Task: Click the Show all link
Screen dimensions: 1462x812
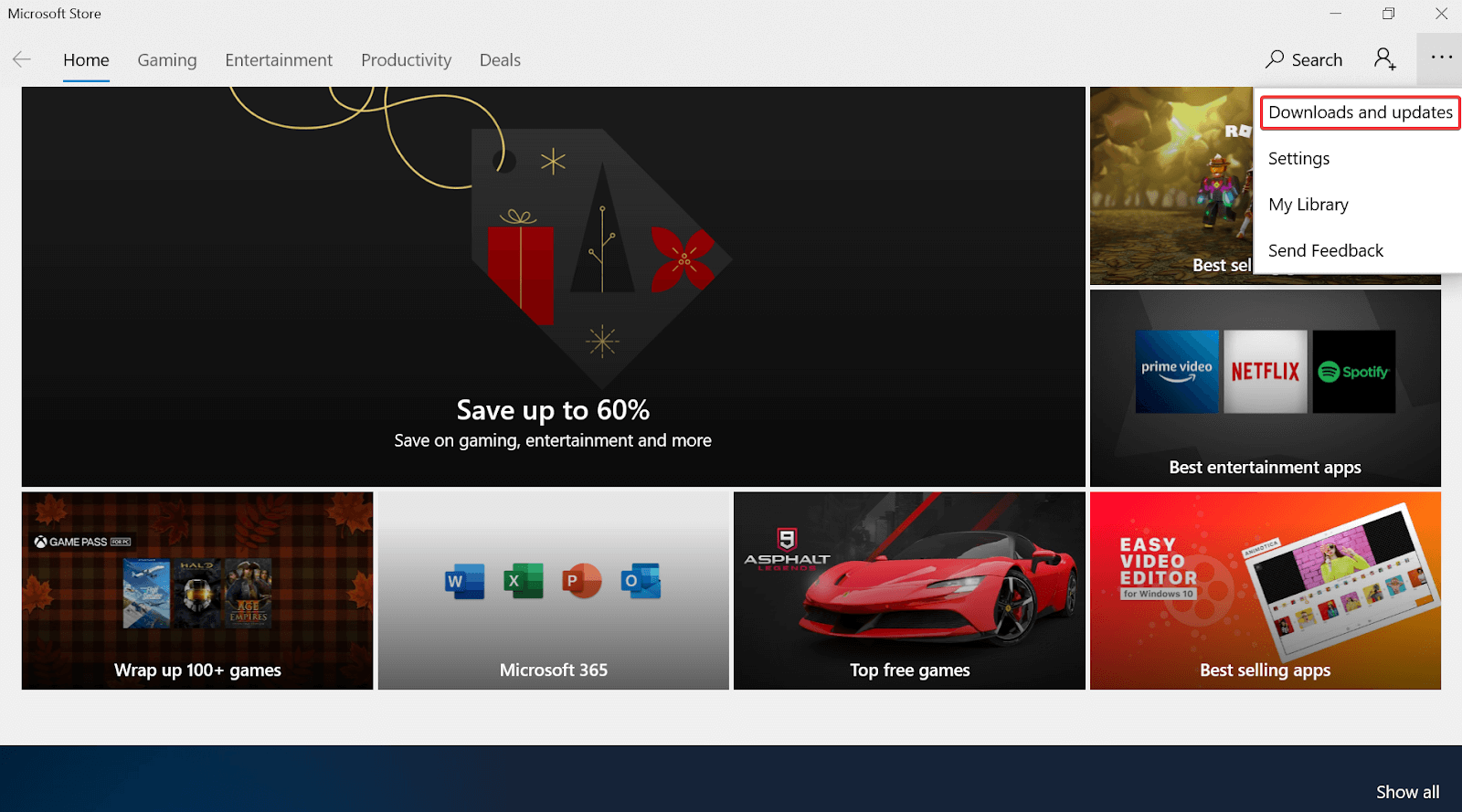Action: click(1407, 792)
